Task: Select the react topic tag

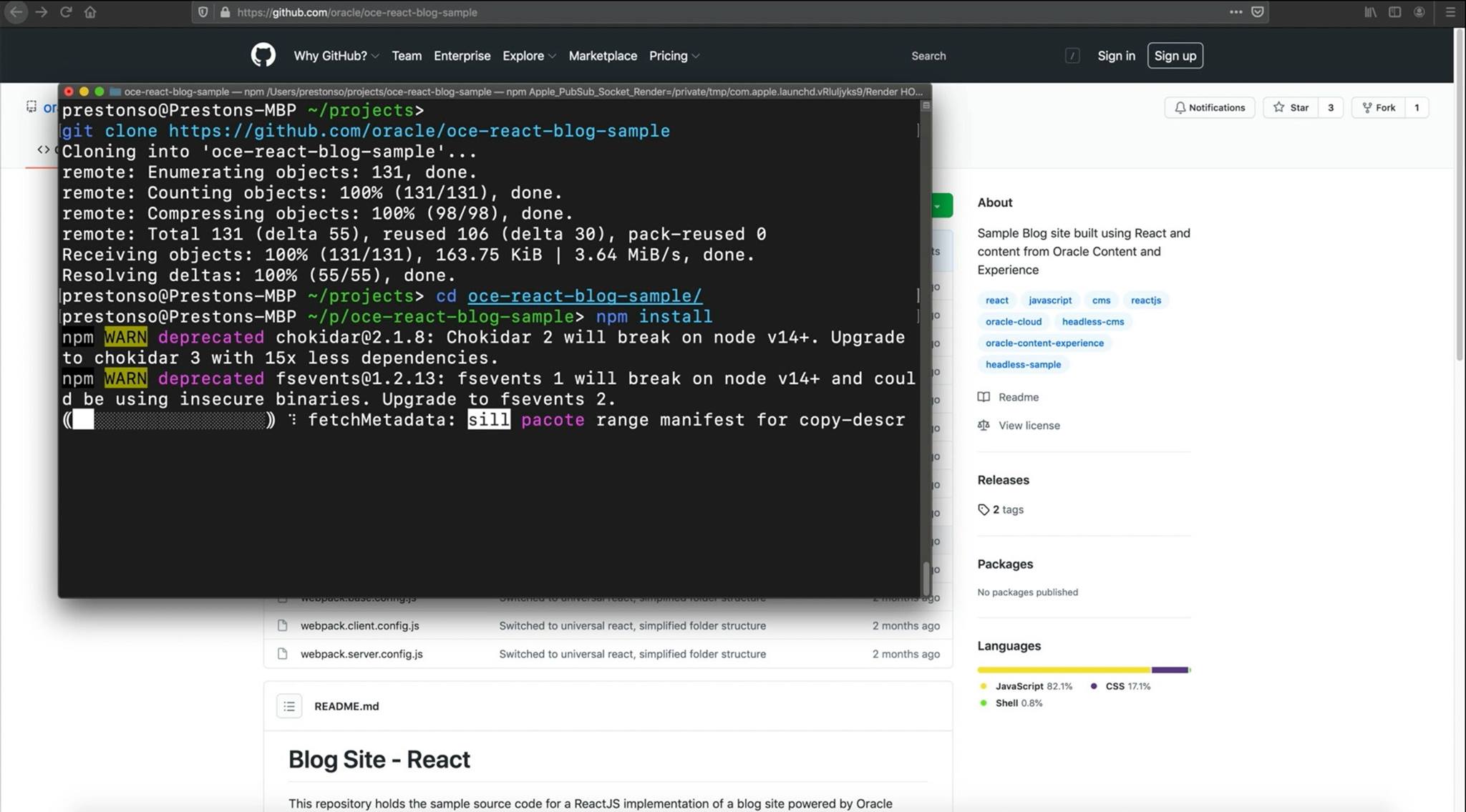Action: tap(996, 300)
